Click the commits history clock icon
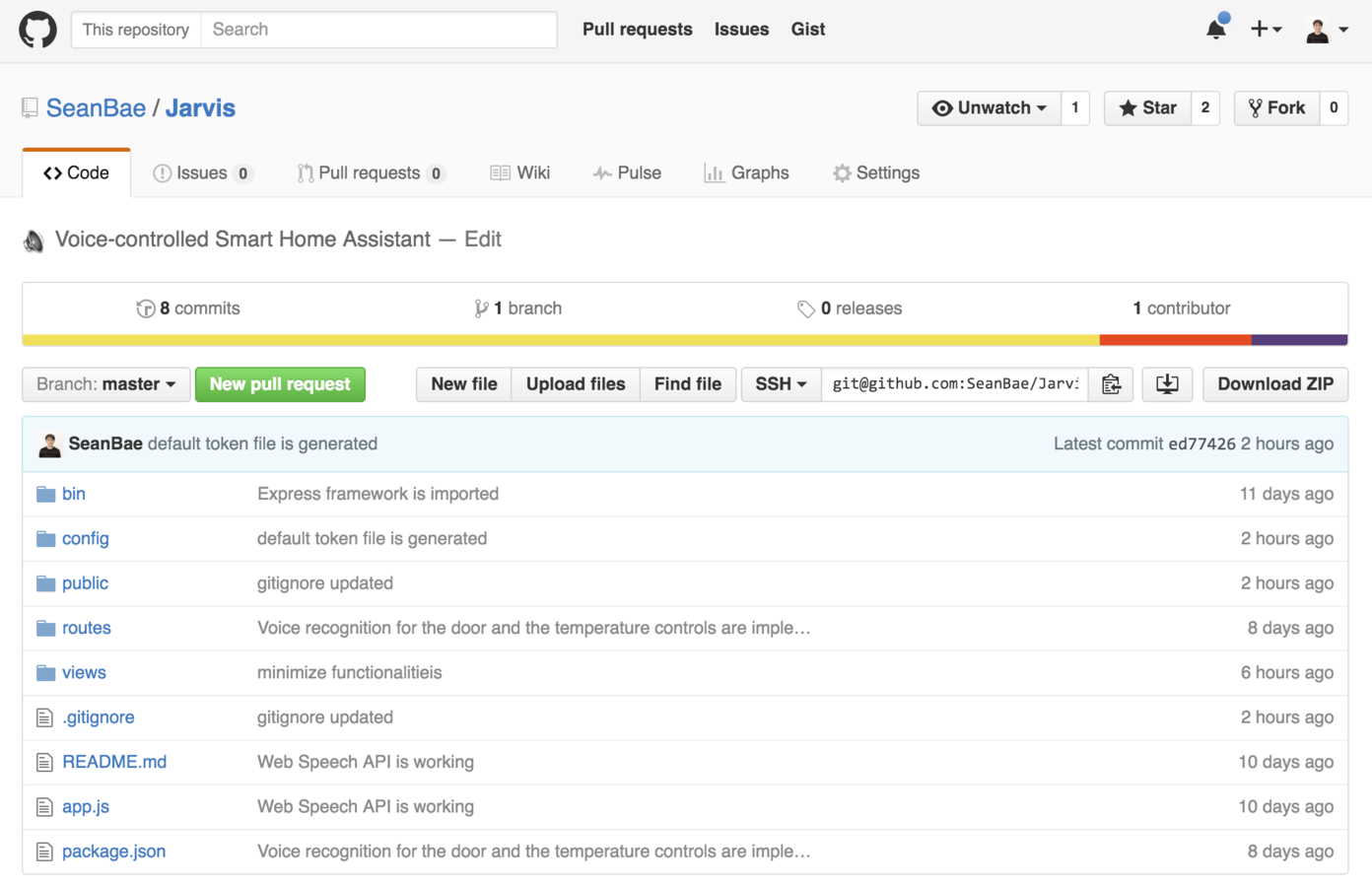The height and width of the screenshot is (887, 1372). (x=145, y=308)
